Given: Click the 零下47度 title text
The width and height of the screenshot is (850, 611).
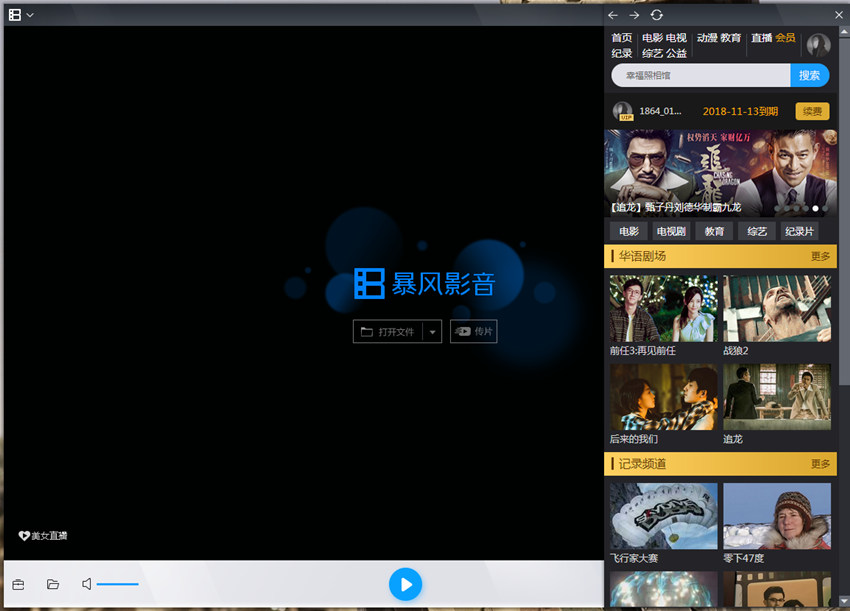Looking at the screenshot, I should 744,558.
